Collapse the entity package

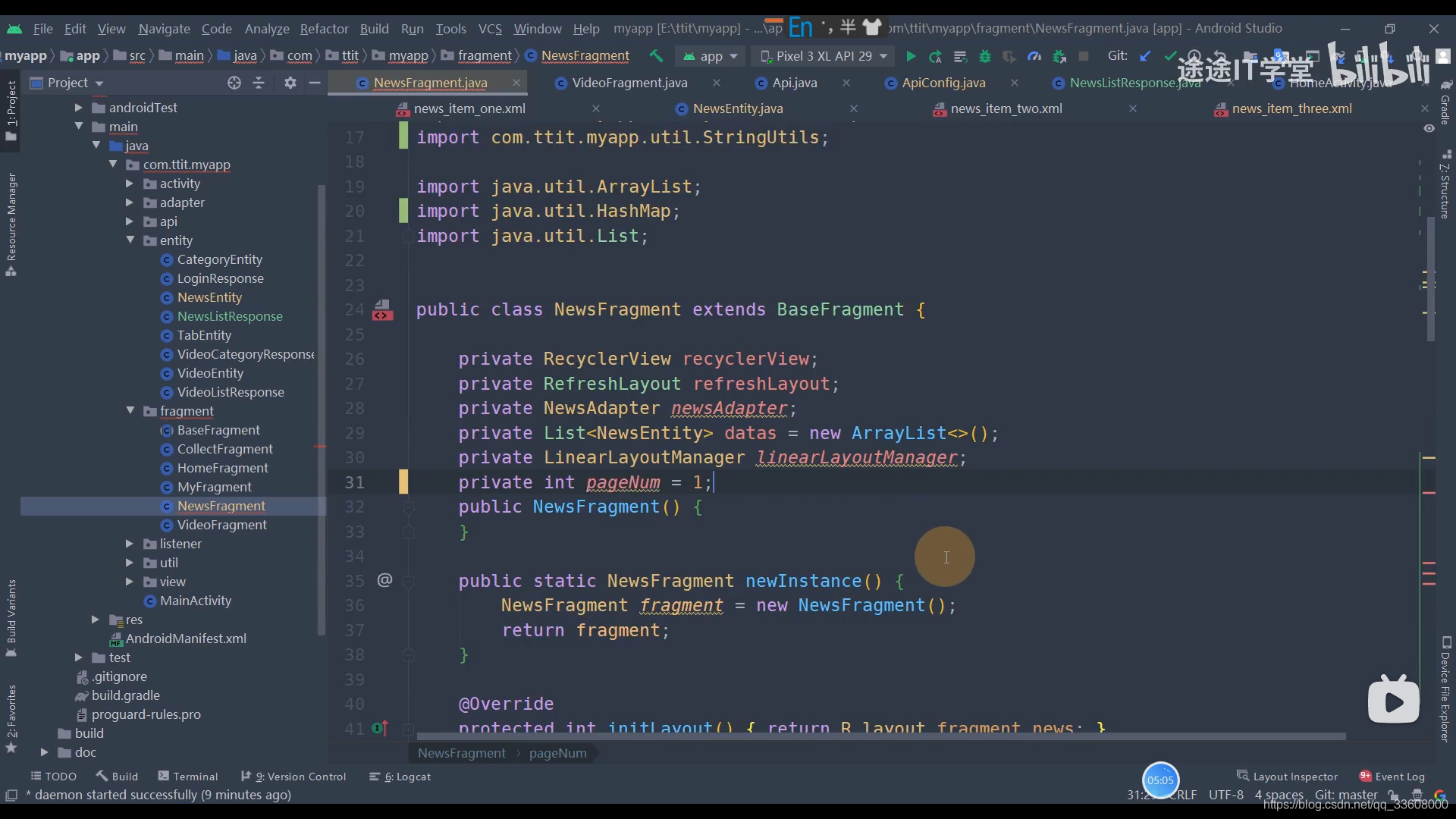pyautogui.click(x=130, y=240)
